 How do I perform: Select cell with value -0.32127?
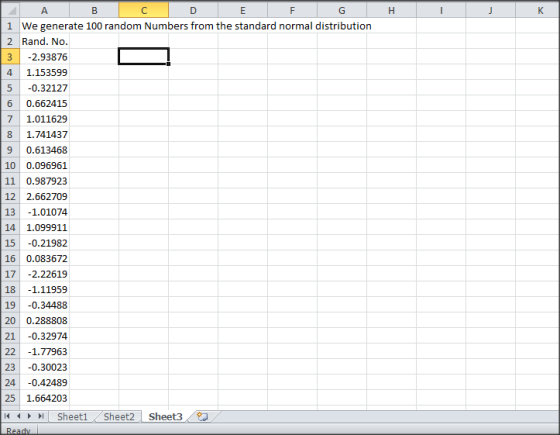point(45,88)
